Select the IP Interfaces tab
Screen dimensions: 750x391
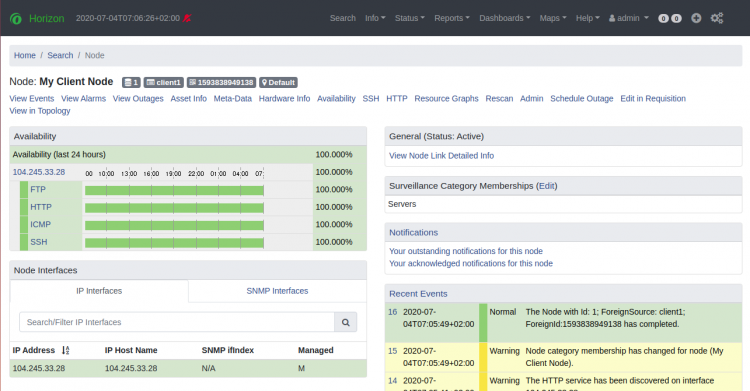pyautogui.click(x=99, y=291)
